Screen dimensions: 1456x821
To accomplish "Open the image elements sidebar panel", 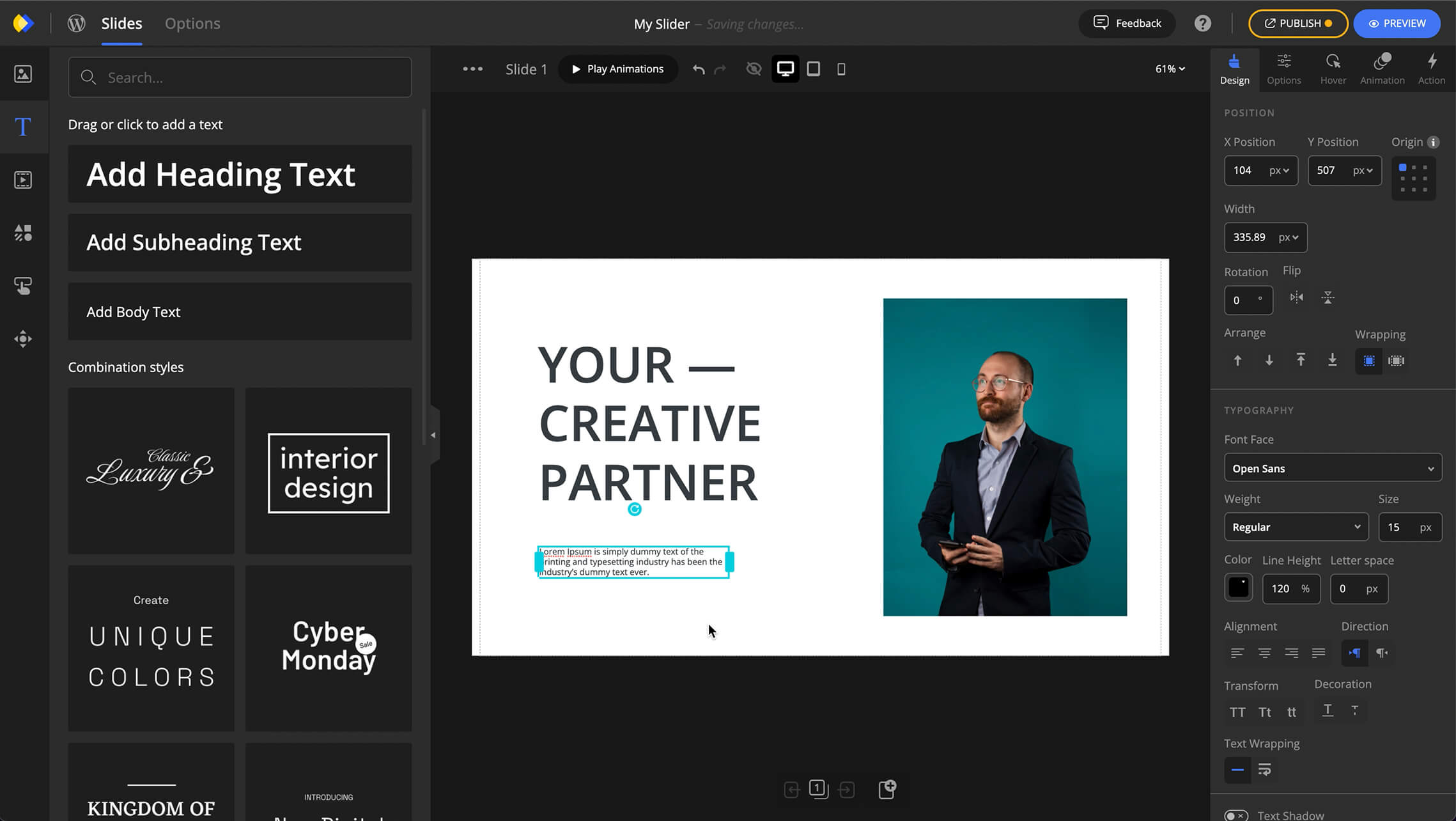I will [x=23, y=74].
